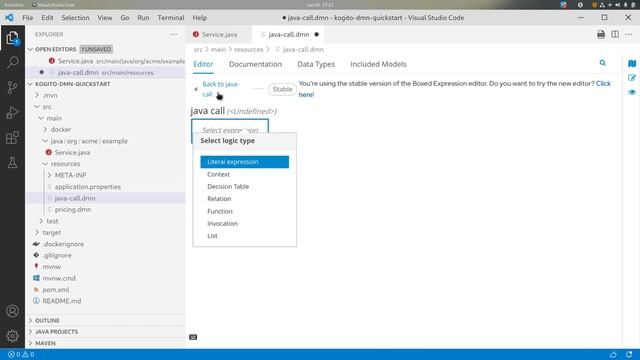Select Context logic type
The width and height of the screenshot is (640, 360).
(x=244, y=174)
